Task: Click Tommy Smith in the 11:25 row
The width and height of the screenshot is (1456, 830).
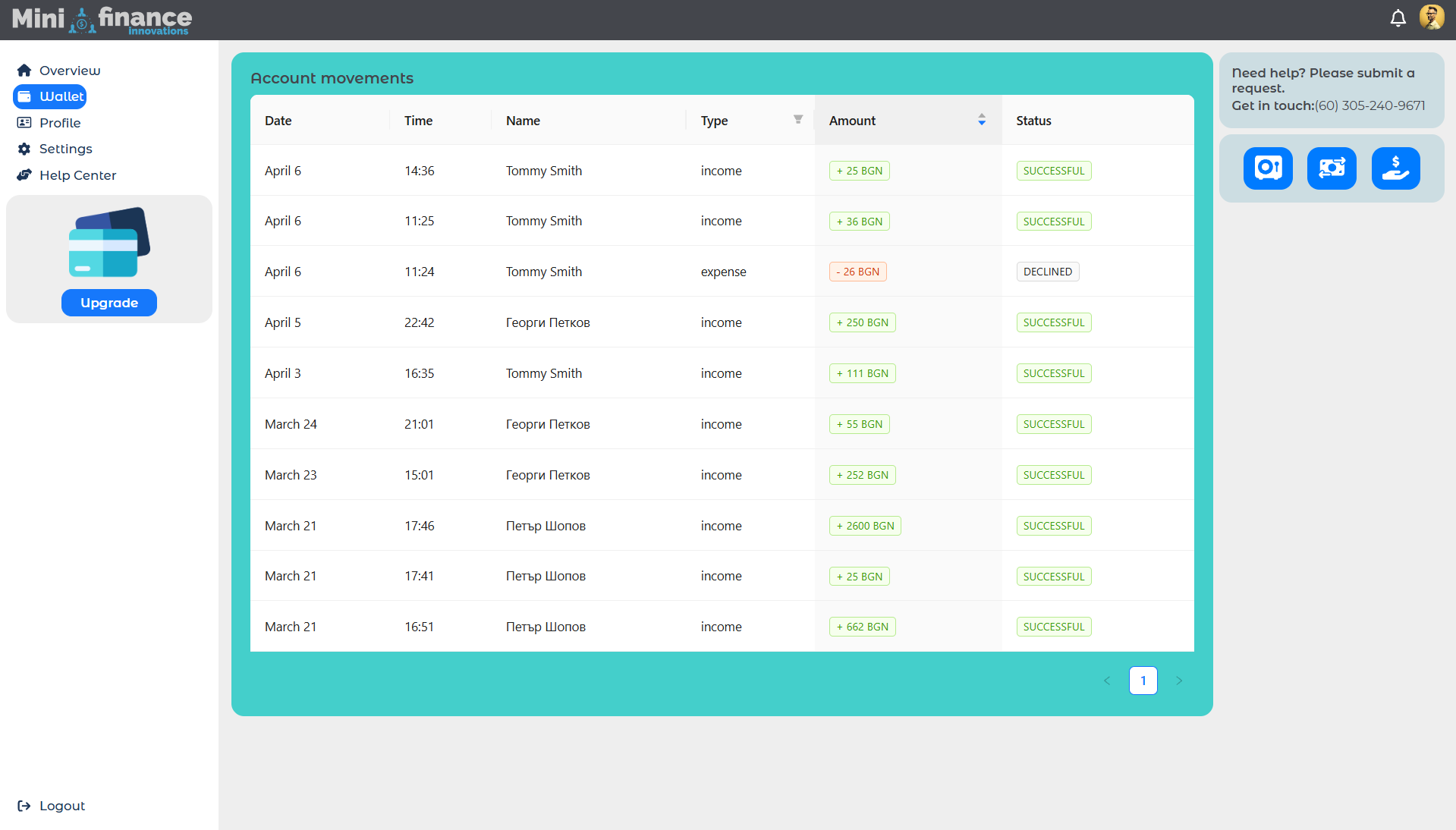Action: tap(544, 221)
